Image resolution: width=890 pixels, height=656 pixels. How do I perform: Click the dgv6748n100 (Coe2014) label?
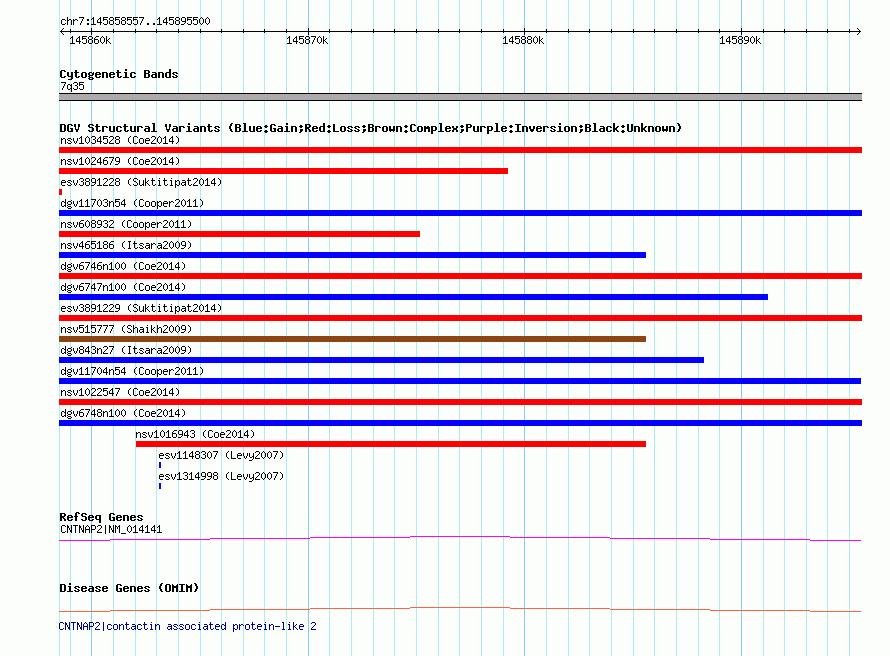pos(123,413)
